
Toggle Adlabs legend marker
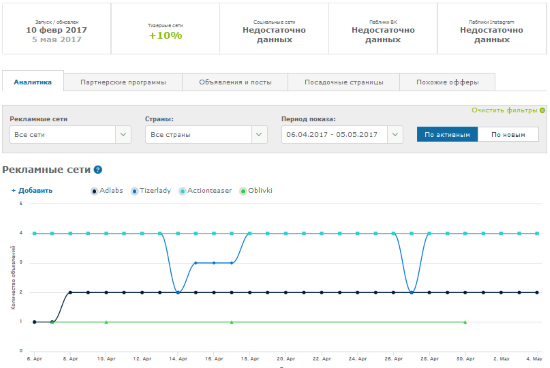[94, 191]
